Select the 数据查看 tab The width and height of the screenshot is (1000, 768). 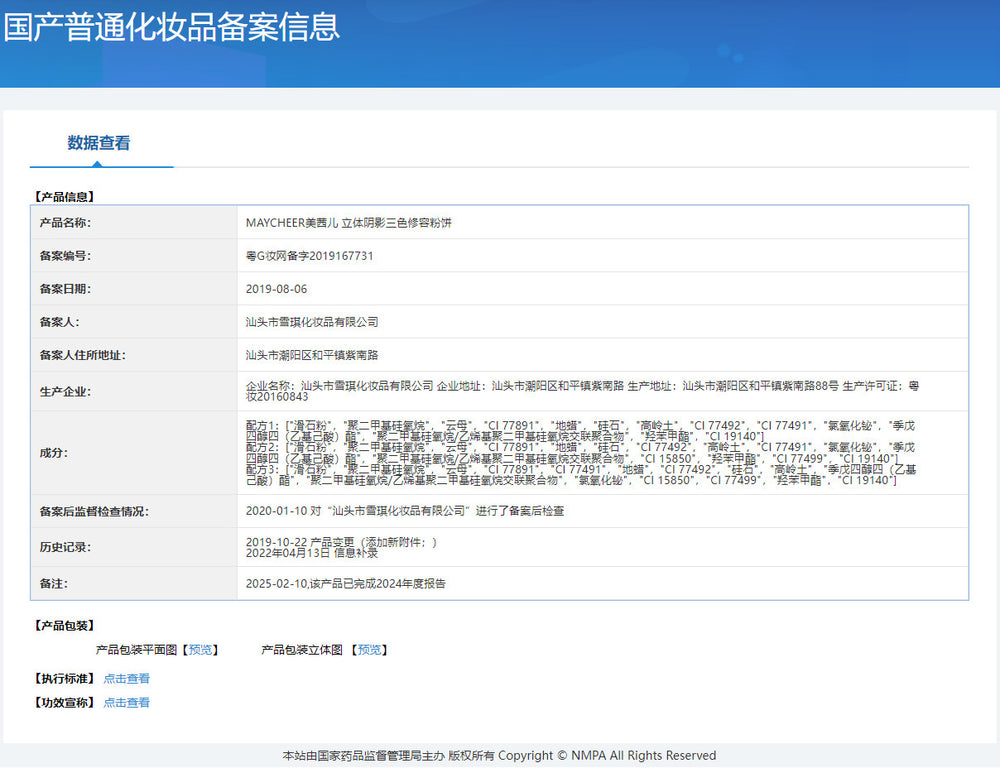click(99, 143)
